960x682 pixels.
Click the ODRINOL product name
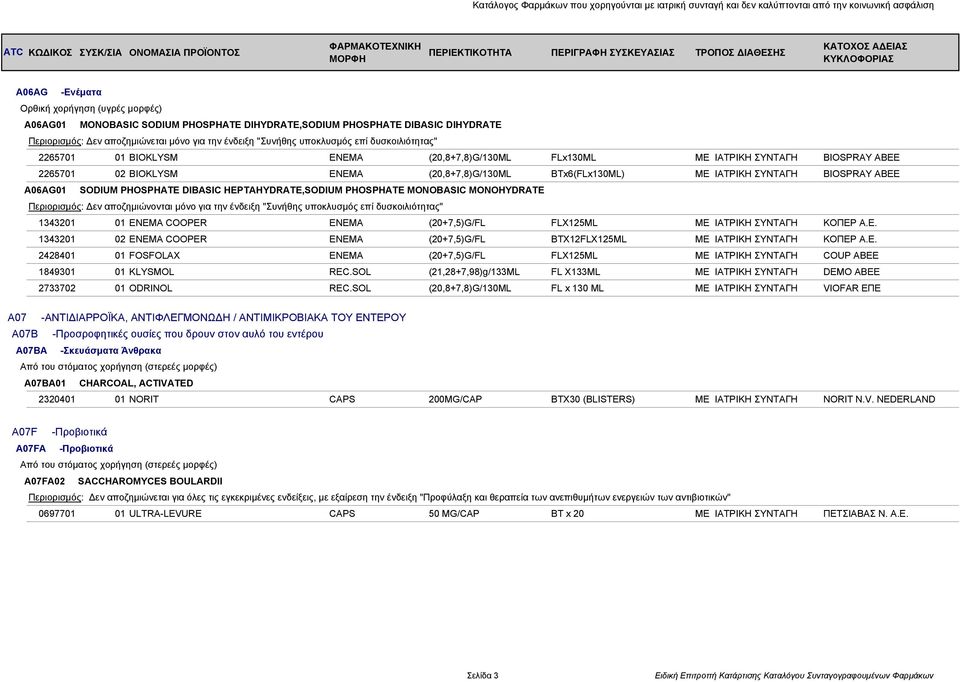(x=151, y=288)
